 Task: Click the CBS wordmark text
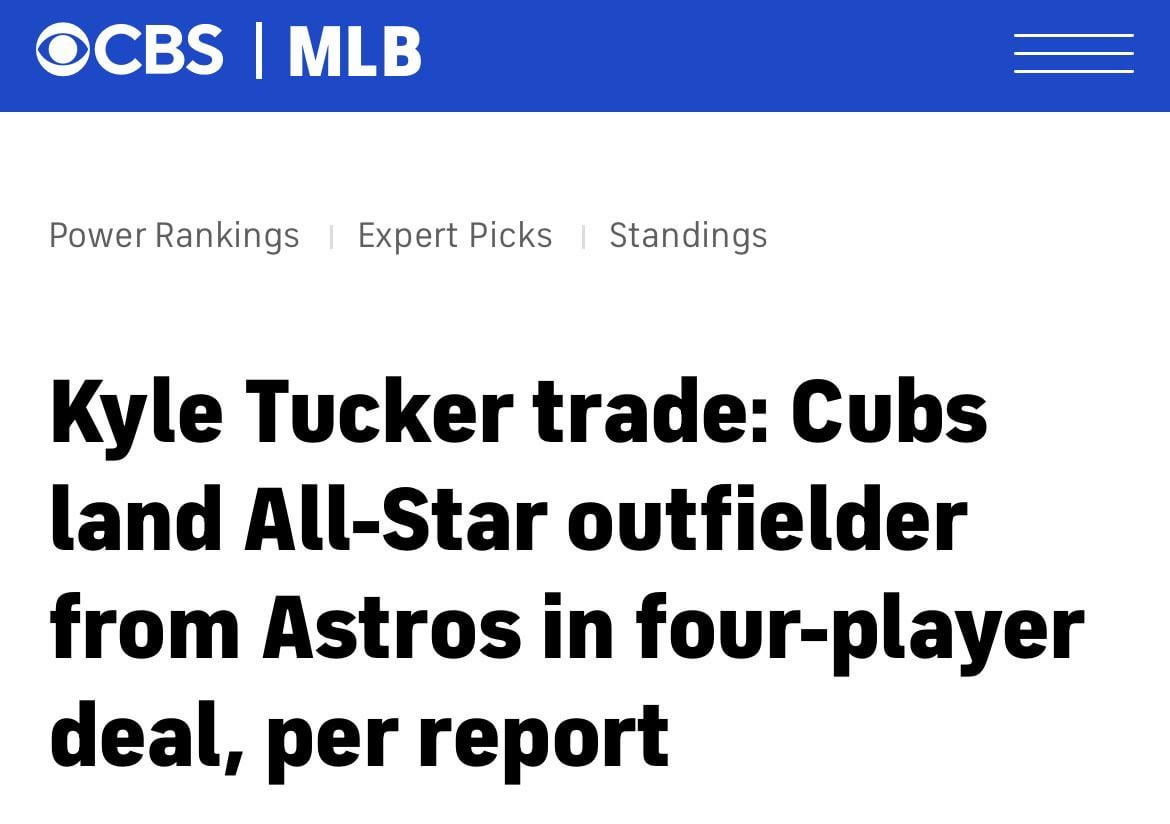(x=160, y=50)
